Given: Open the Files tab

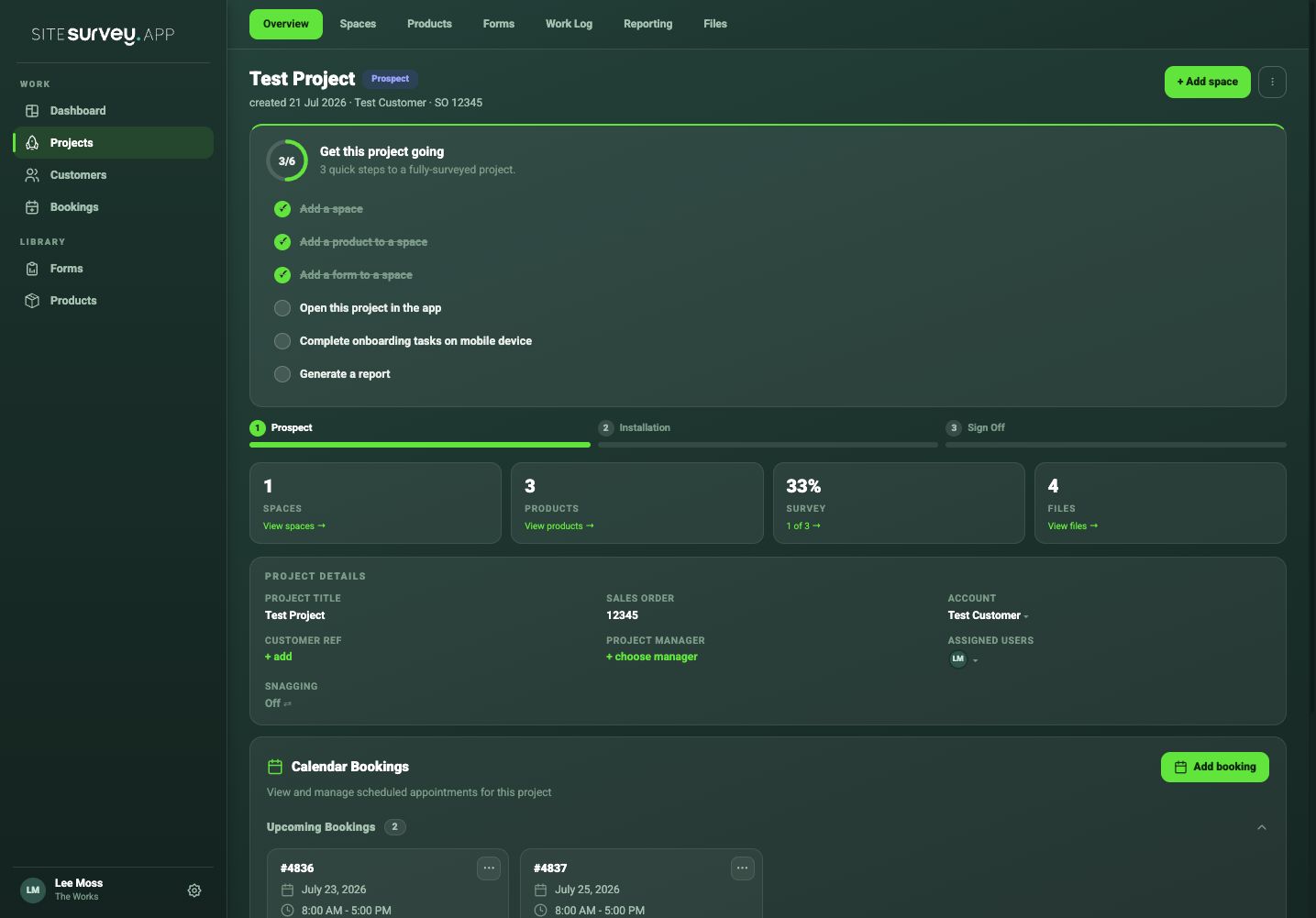Looking at the screenshot, I should click(x=715, y=24).
